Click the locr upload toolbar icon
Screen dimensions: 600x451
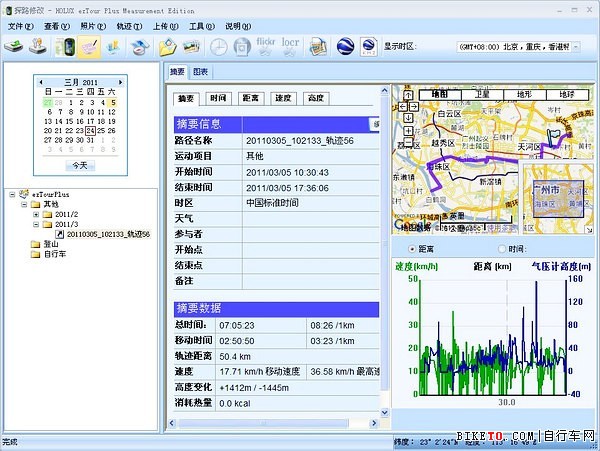[290, 46]
